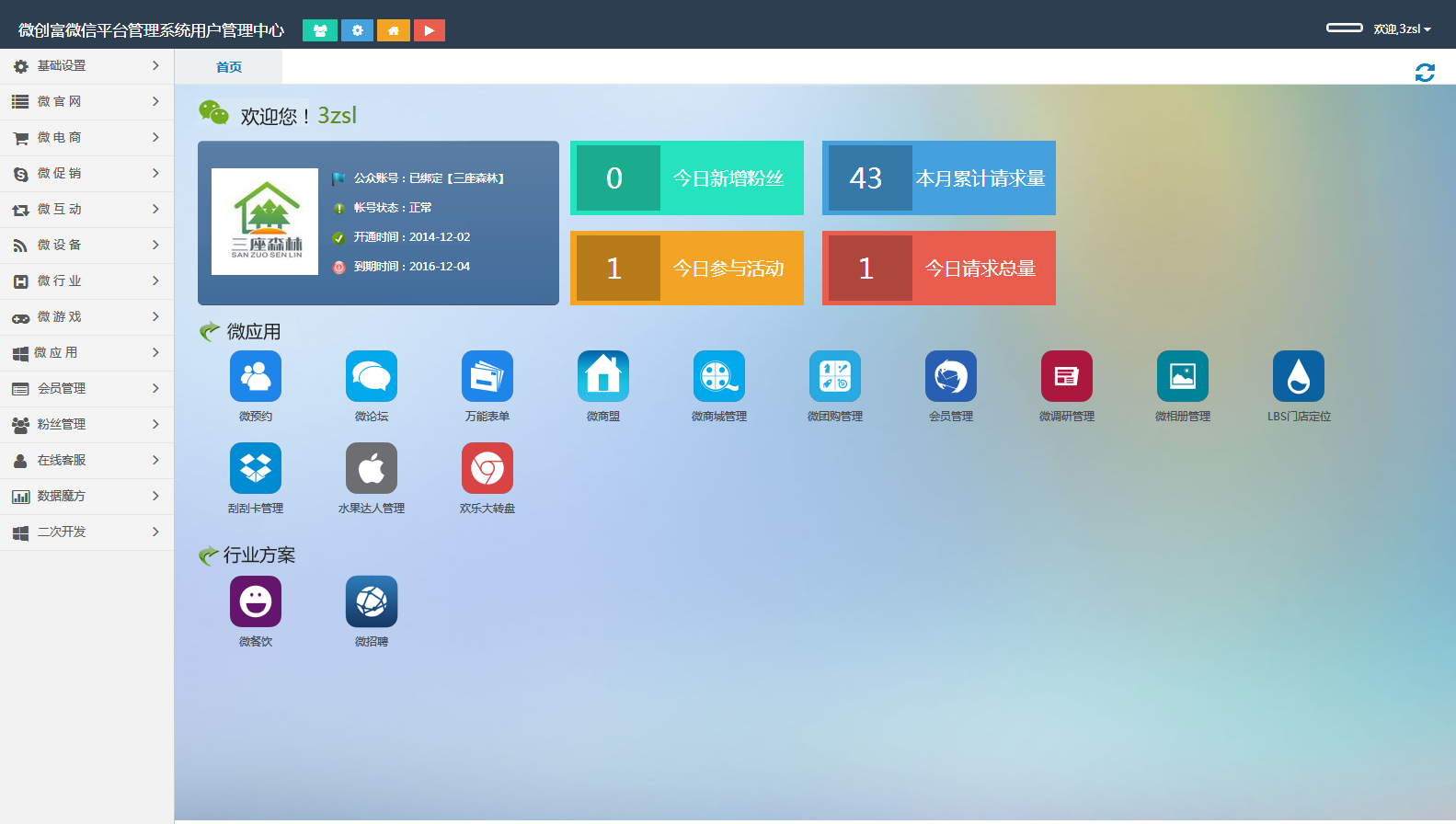Open 水果达人管理 apple icon
The image size is (1456, 824).
(372, 468)
